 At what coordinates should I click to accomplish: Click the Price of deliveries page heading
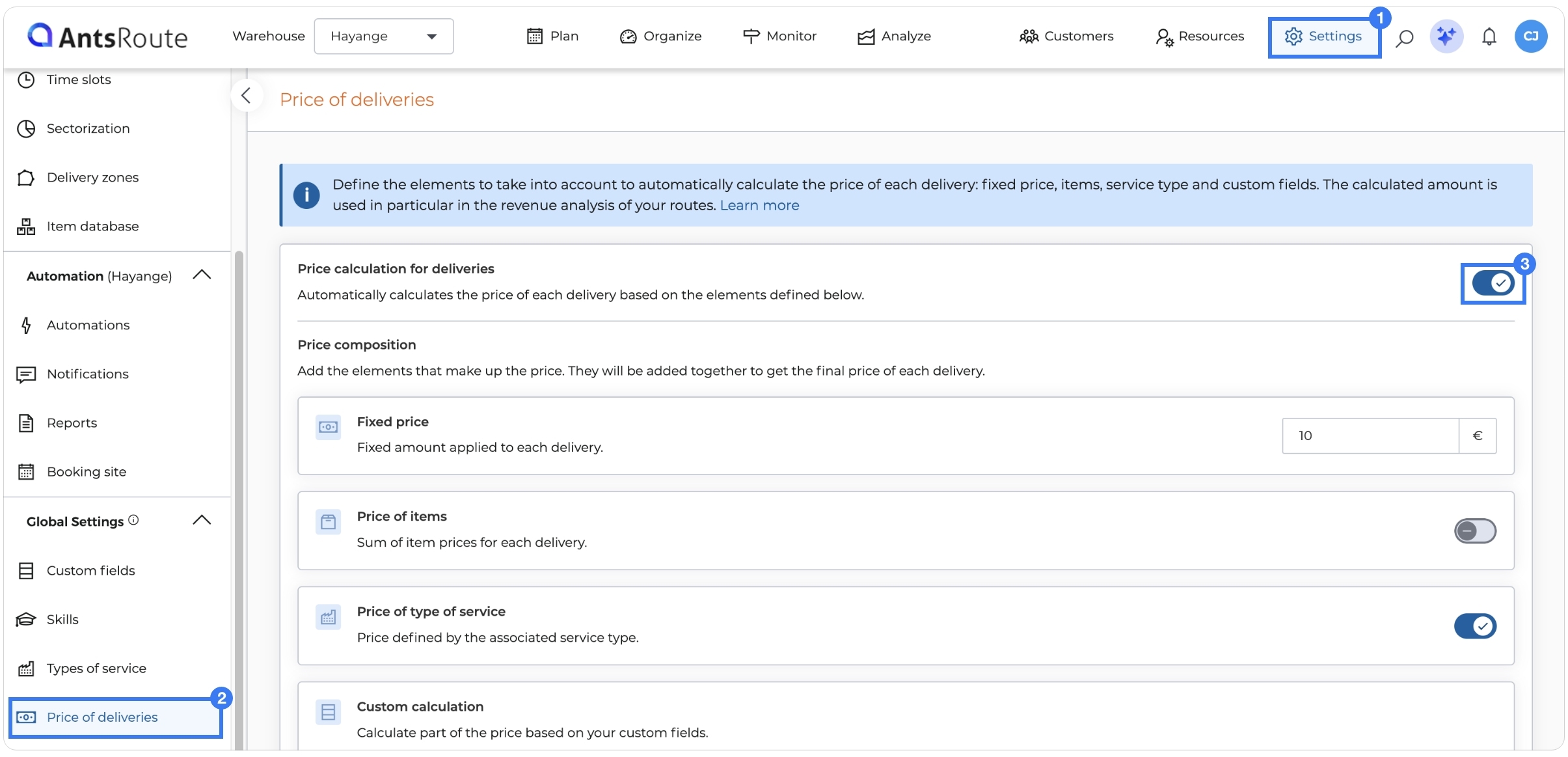coord(357,100)
